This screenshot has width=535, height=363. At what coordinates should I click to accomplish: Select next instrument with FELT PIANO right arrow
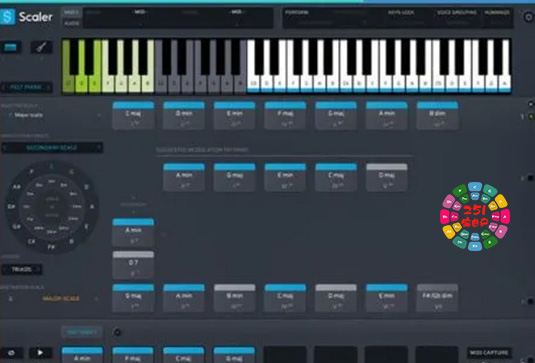pyautogui.click(x=48, y=88)
